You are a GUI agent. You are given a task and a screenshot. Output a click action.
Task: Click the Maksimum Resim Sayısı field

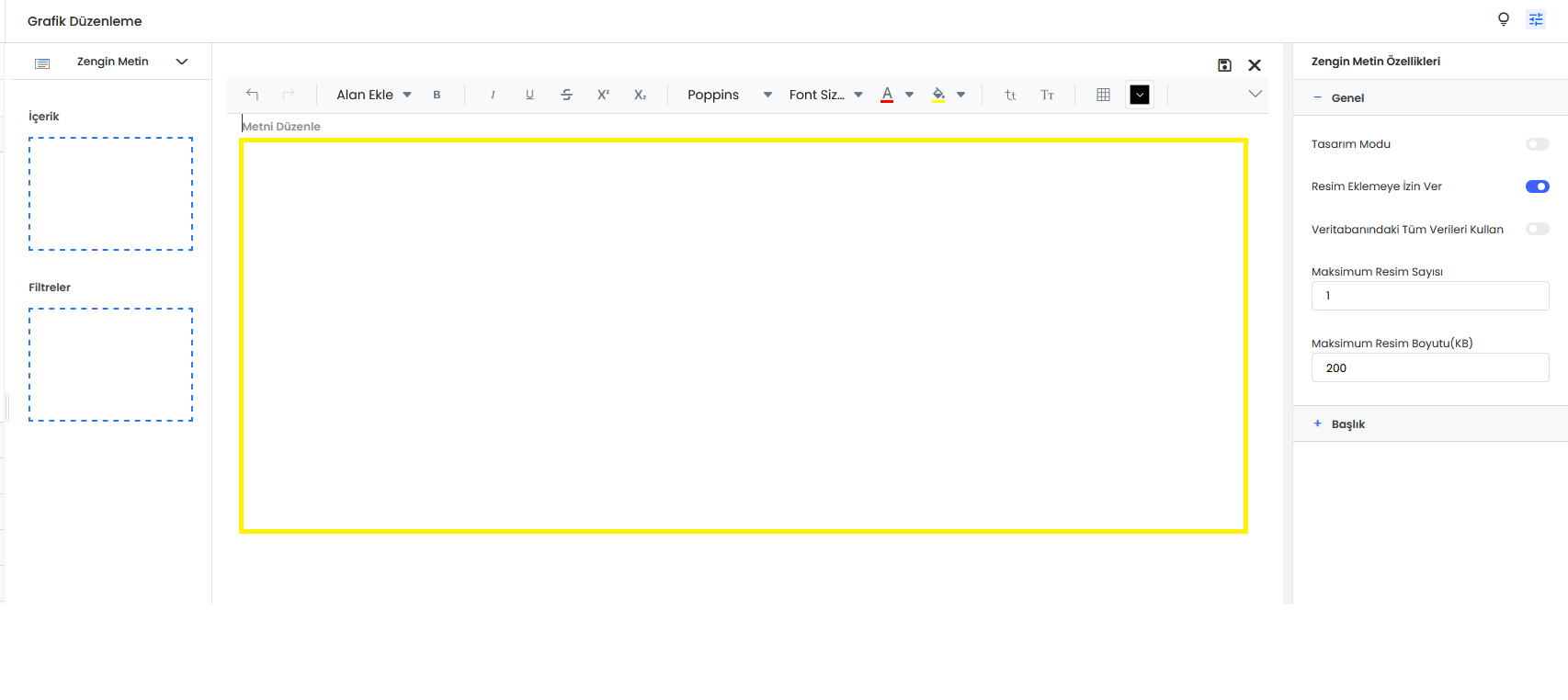[x=1429, y=296]
